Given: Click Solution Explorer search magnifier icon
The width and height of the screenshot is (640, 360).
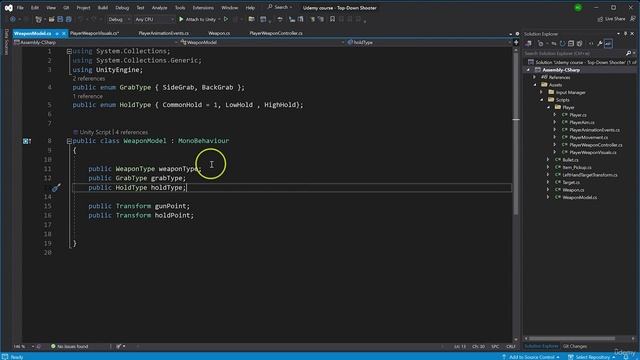Looking at the screenshot, I should coord(628,53).
